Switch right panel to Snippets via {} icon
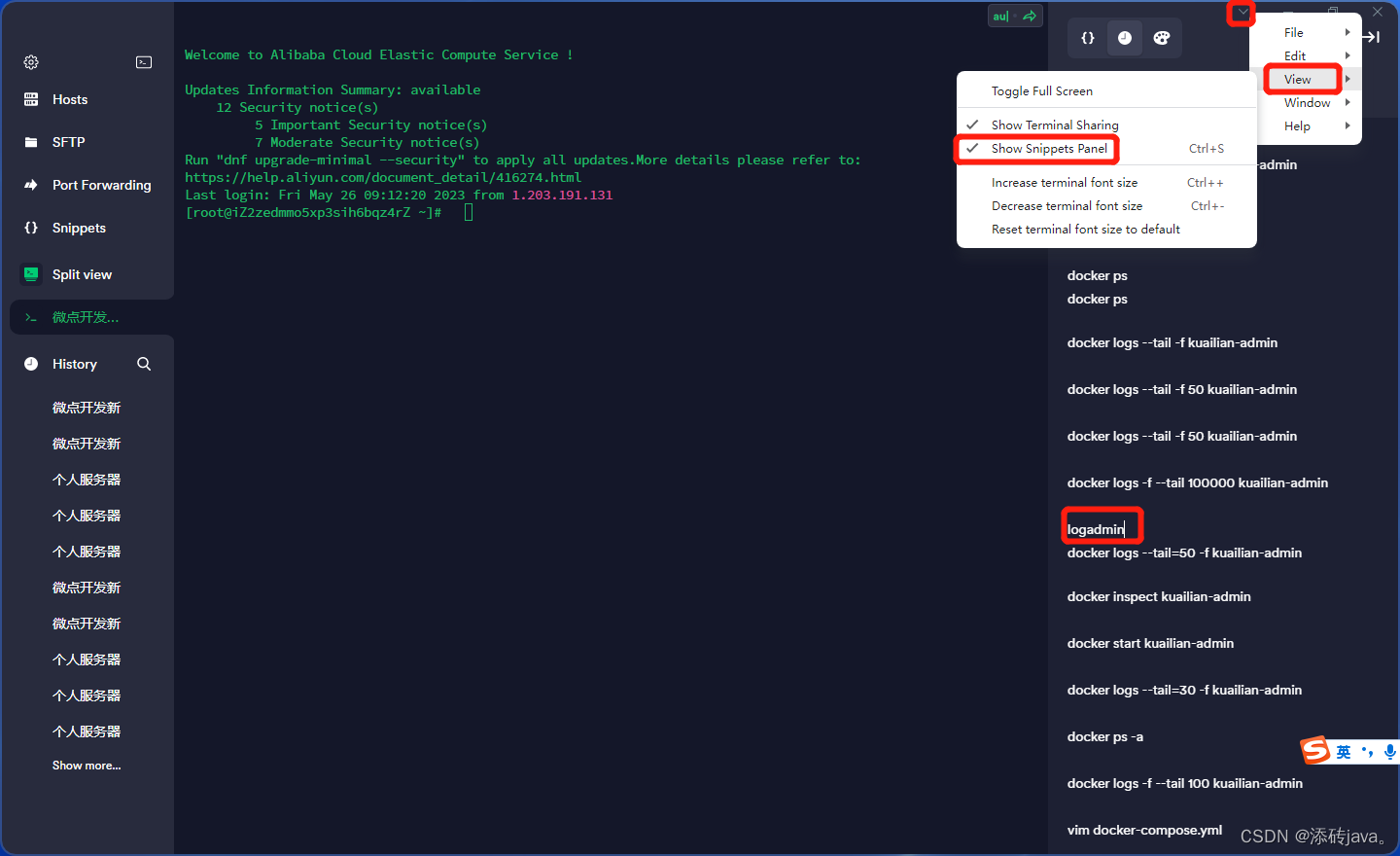Screen dimensions: 1400x856 point(1088,38)
